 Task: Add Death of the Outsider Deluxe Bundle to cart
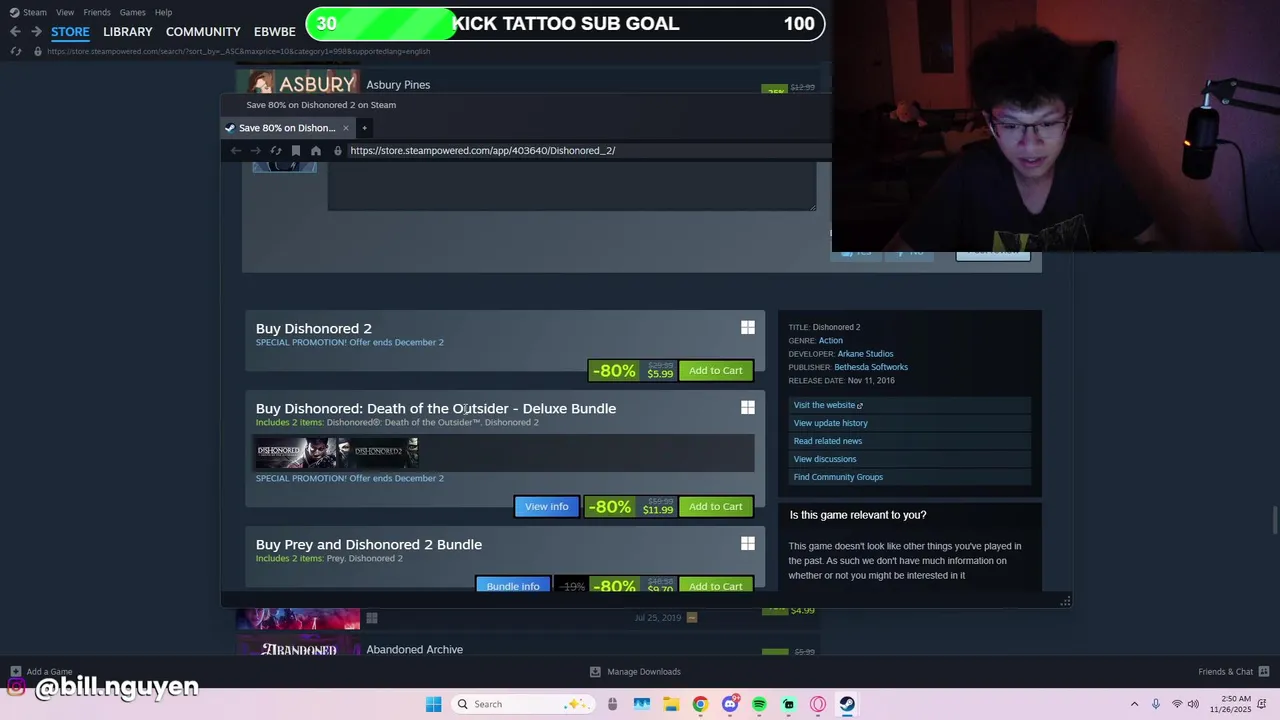pos(716,507)
